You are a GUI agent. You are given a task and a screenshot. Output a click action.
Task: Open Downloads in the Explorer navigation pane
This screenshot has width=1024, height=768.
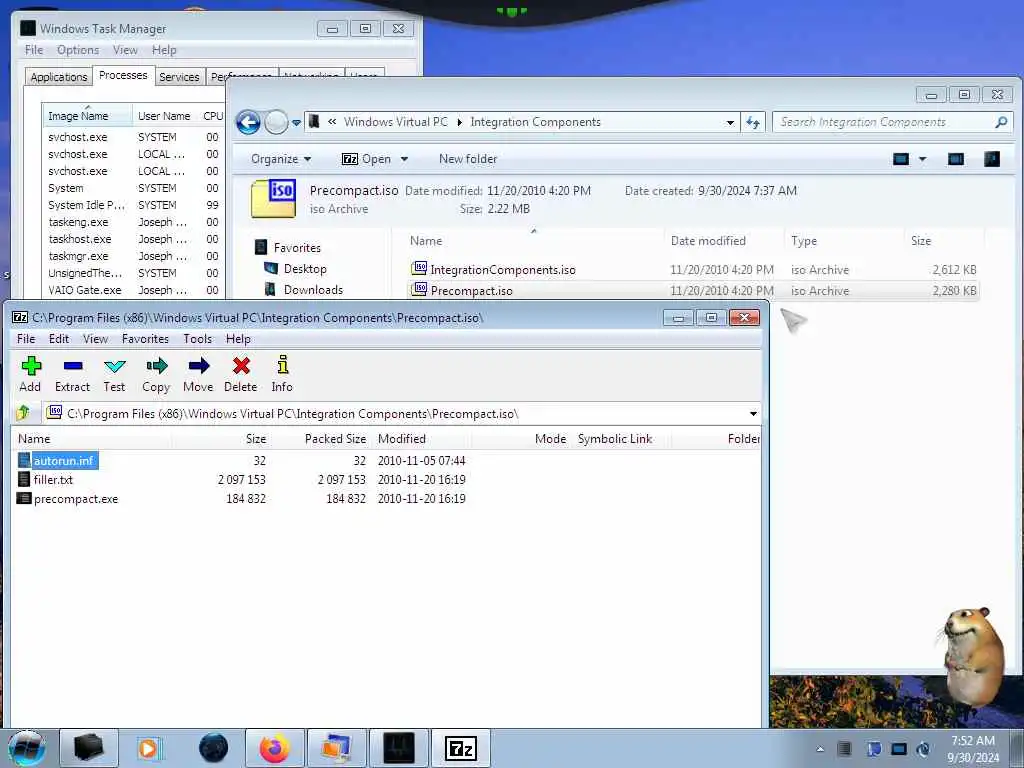click(x=313, y=289)
